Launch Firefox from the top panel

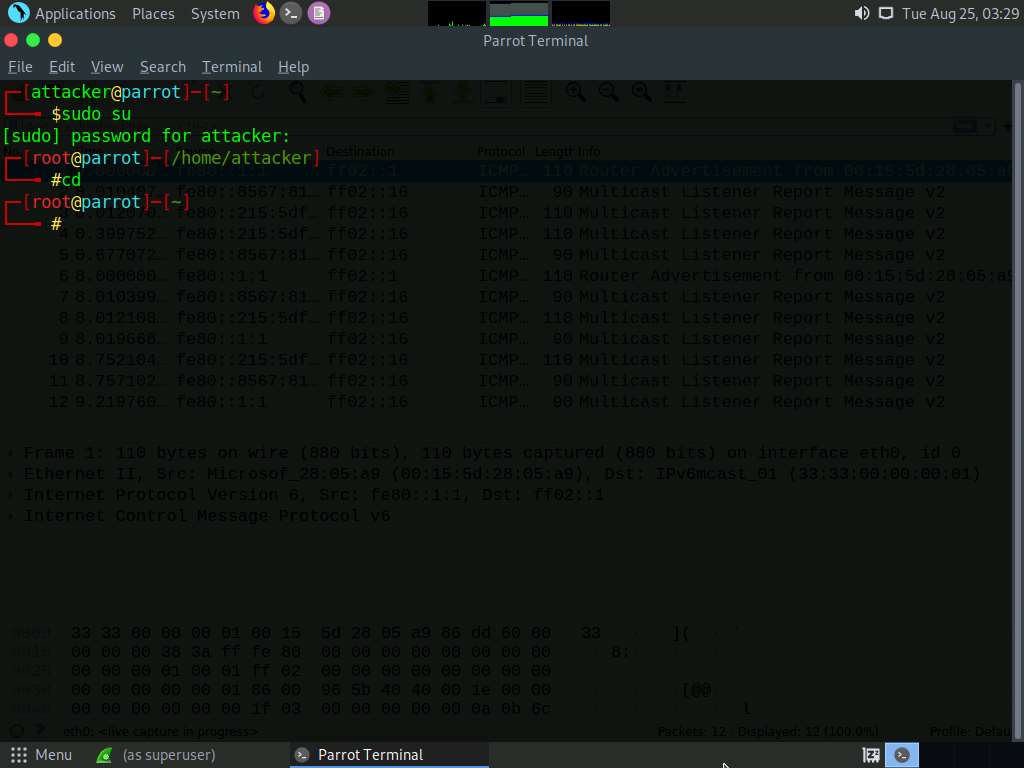click(x=264, y=13)
